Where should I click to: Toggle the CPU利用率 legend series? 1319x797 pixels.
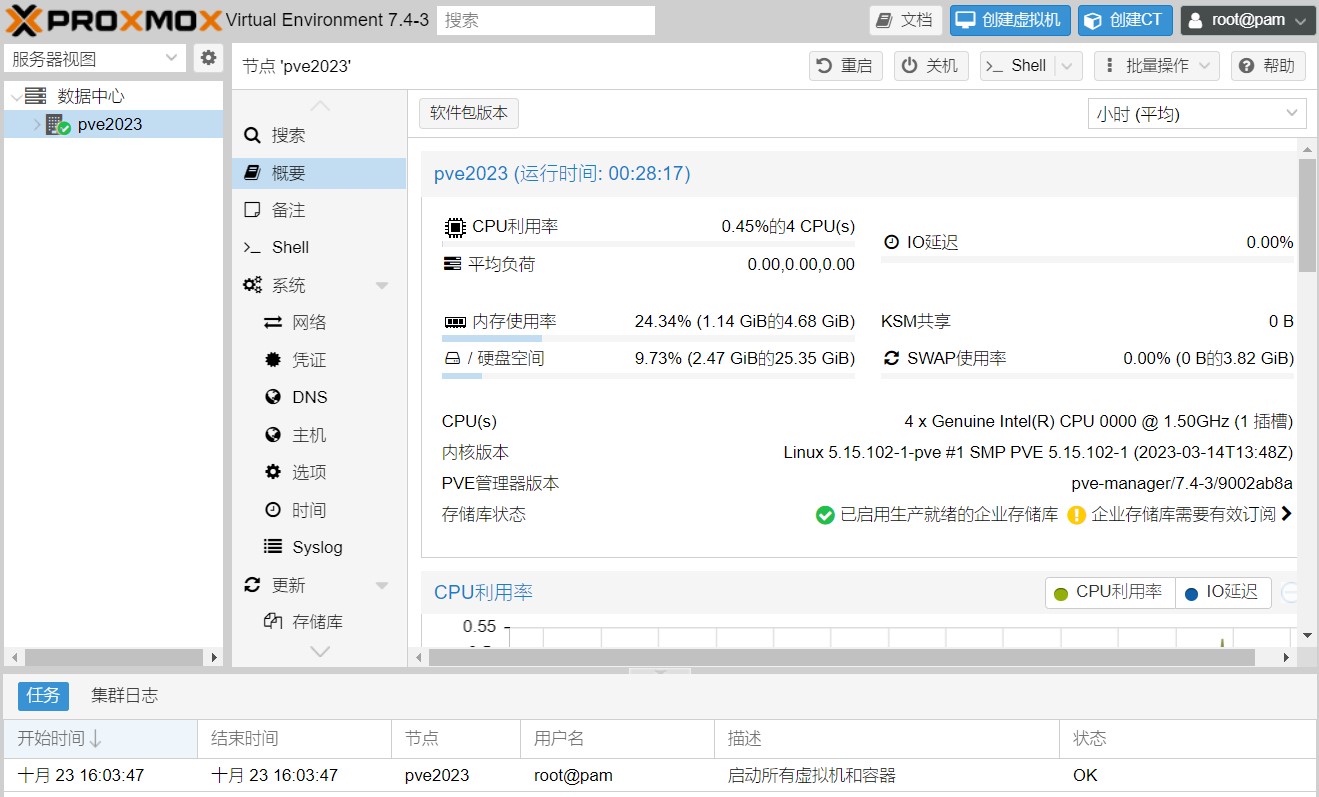click(x=1109, y=592)
